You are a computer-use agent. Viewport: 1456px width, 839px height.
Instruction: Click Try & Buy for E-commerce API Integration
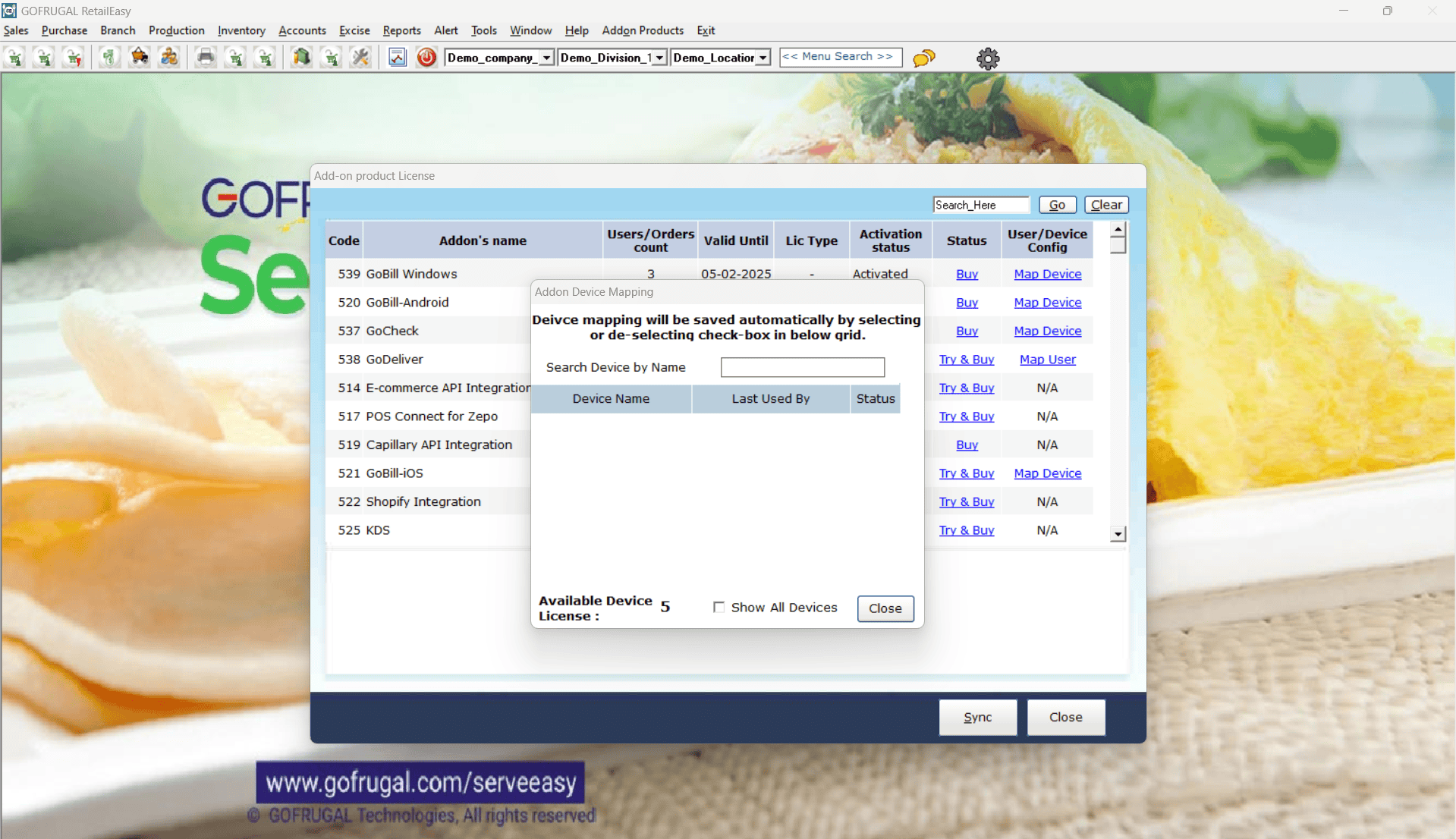click(x=967, y=388)
